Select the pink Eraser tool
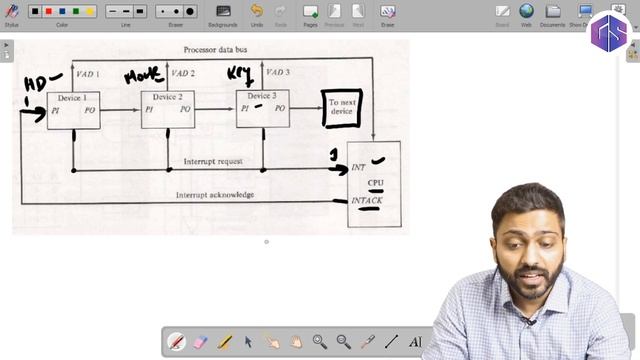This screenshot has height=360, width=640. coord(200,342)
